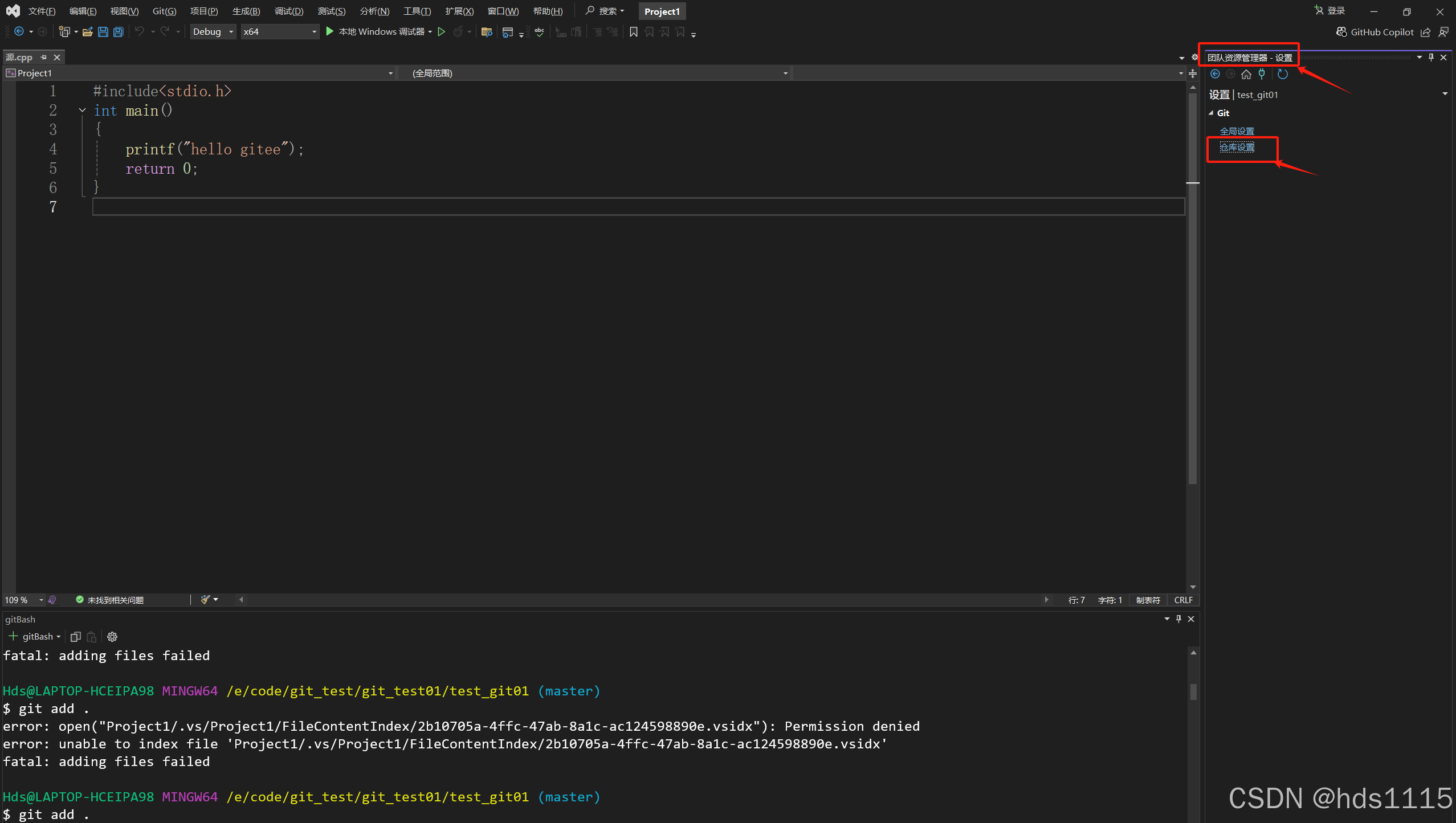1456x823 pixels.
Task: Switch to the Project1 tab
Action: [661, 11]
